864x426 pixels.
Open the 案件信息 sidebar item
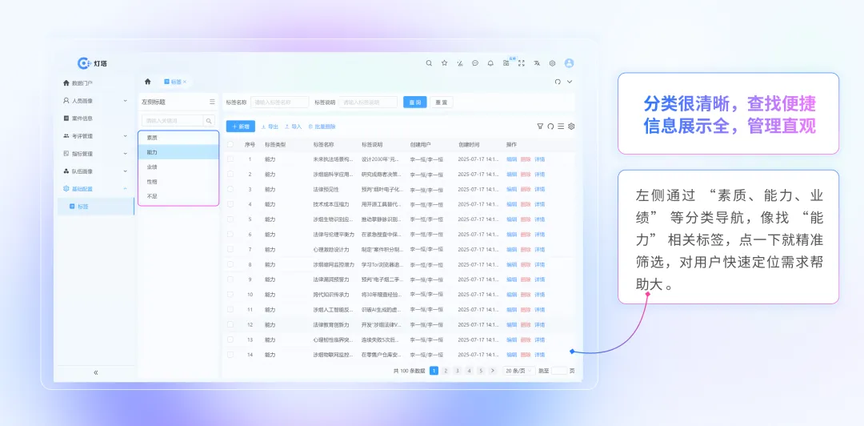[95, 118]
